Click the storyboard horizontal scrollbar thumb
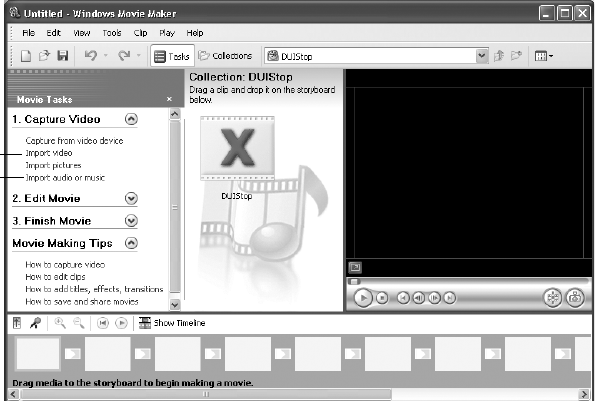Image resolution: width=595 pixels, height=401 pixels. 206,394
